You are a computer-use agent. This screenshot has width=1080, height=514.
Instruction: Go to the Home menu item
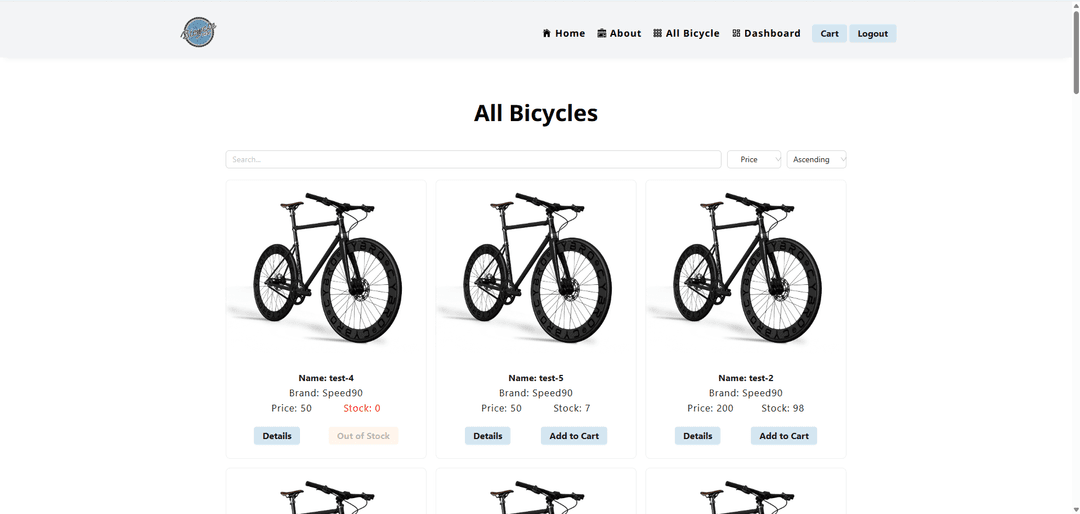[570, 33]
